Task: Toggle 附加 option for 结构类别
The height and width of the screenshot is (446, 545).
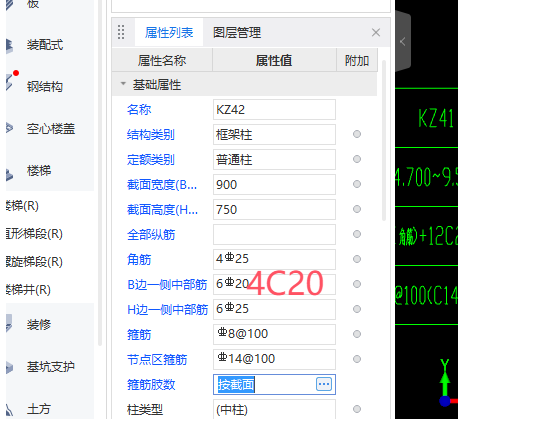Action: 357,134
